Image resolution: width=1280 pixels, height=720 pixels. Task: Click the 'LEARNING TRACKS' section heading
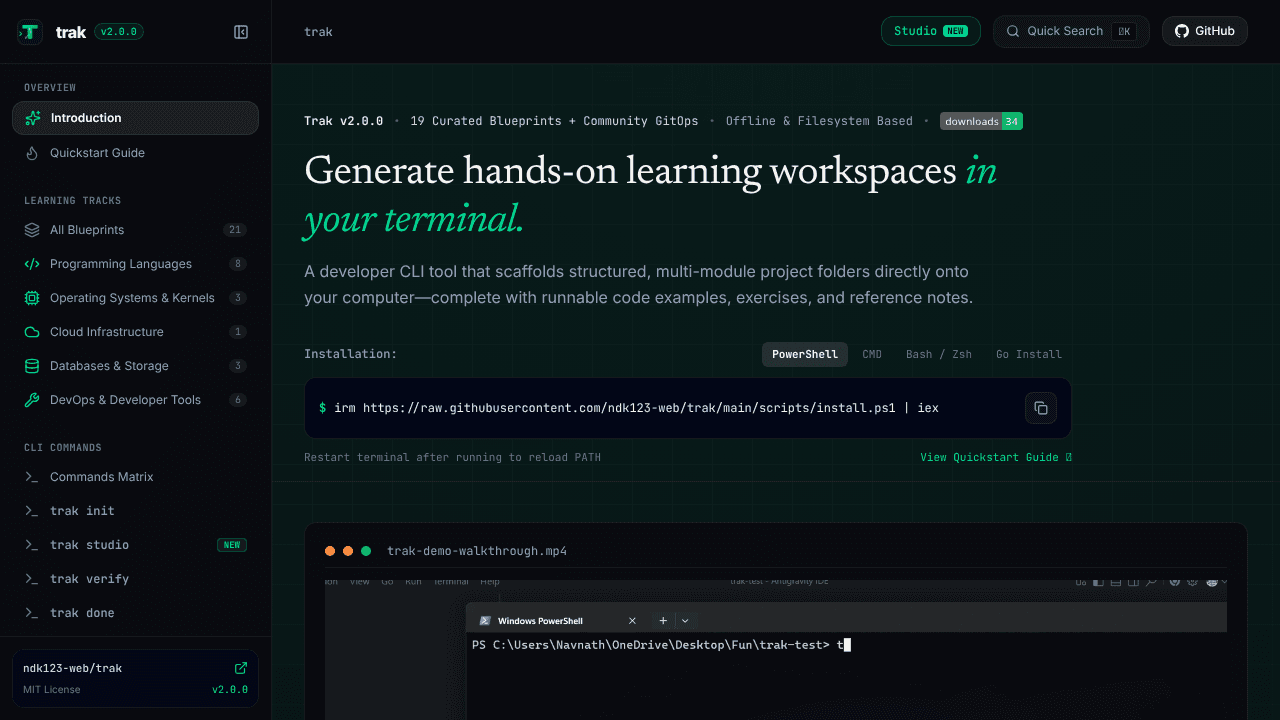pos(73,201)
